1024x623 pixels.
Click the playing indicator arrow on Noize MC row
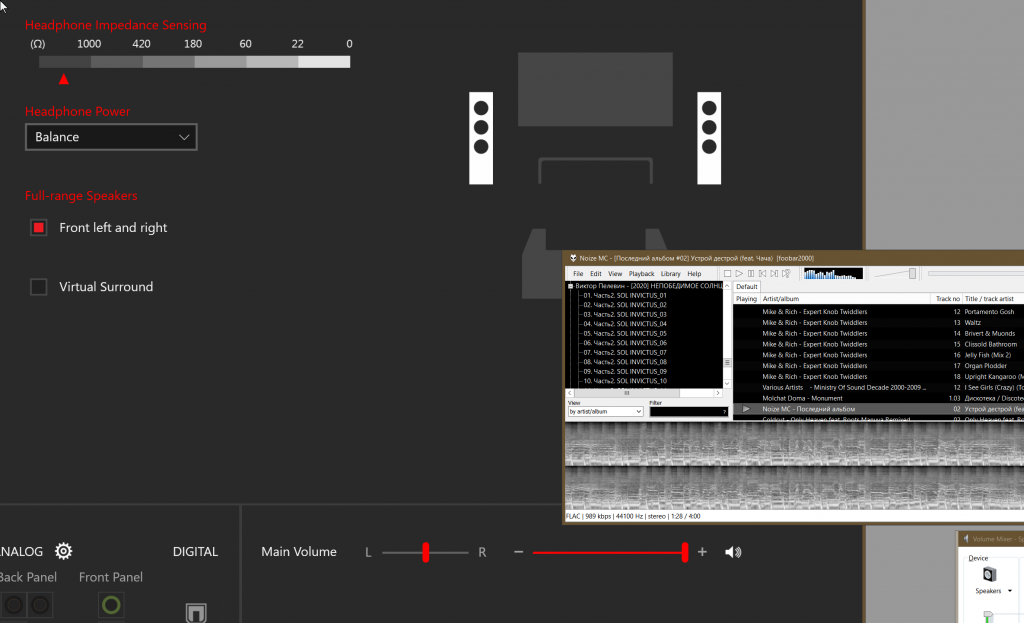pyautogui.click(x=746, y=409)
